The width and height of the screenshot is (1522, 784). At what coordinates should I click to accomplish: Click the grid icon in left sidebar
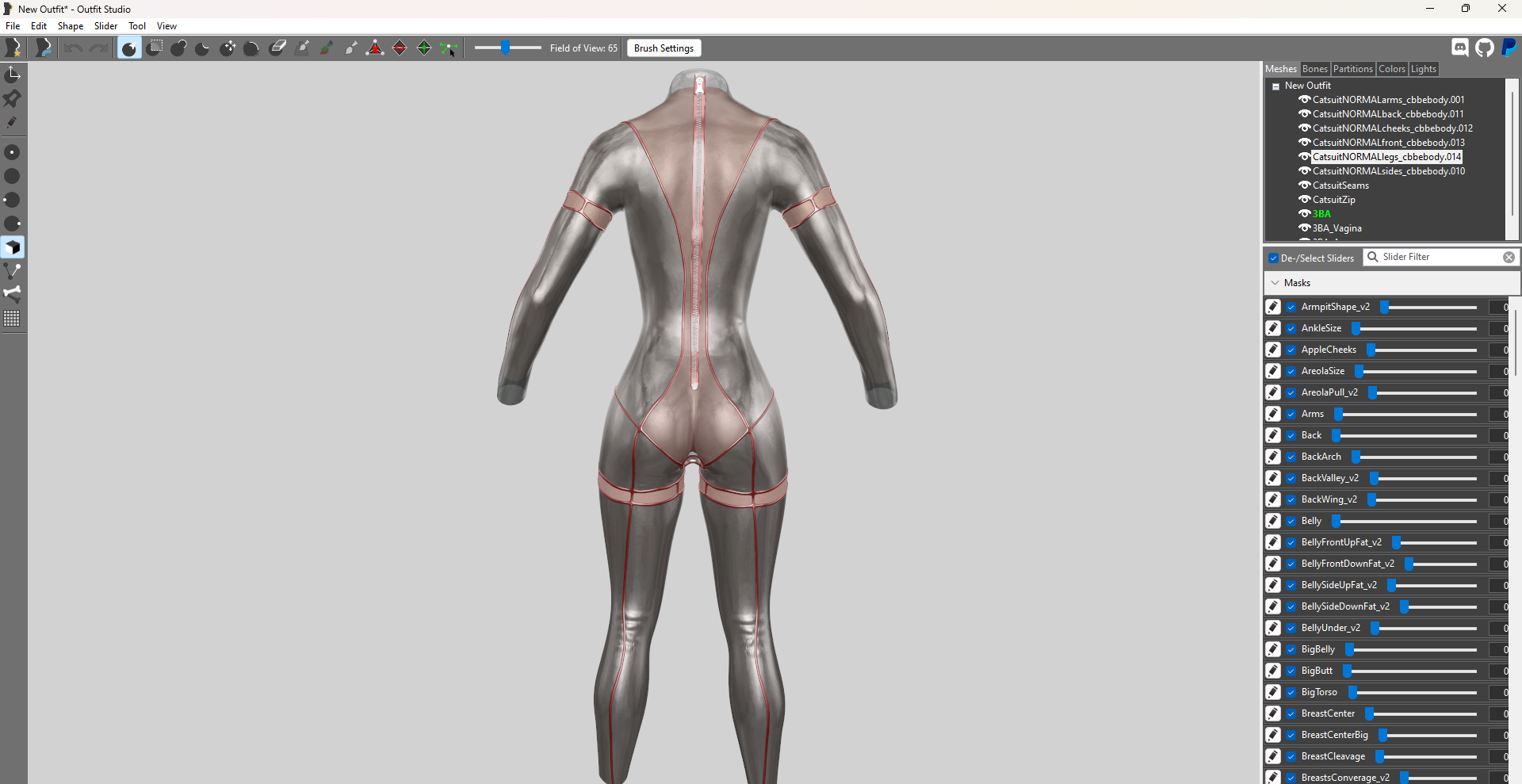click(x=12, y=319)
